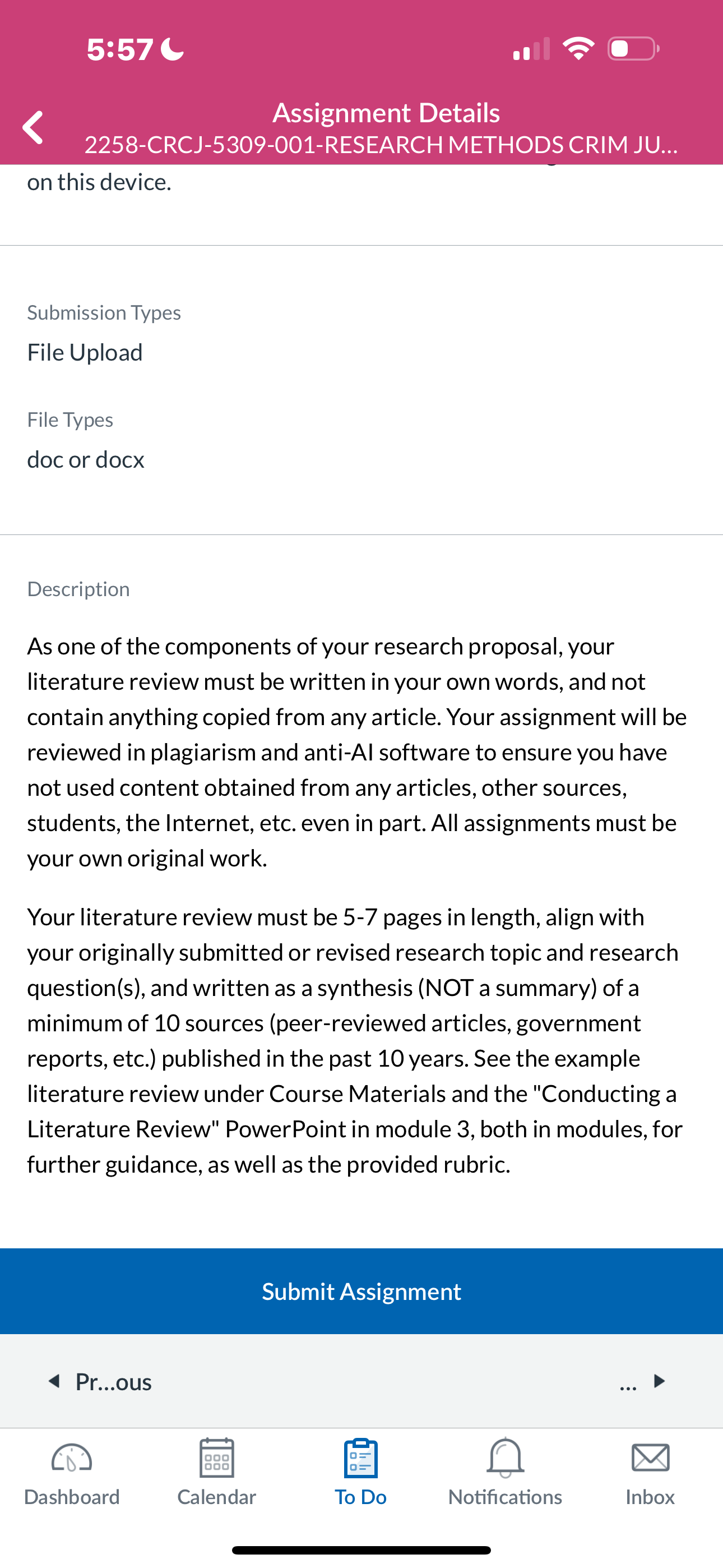723x1568 pixels.
Task: Tap the moon Focus mode icon
Action: click(x=172, y=49)
